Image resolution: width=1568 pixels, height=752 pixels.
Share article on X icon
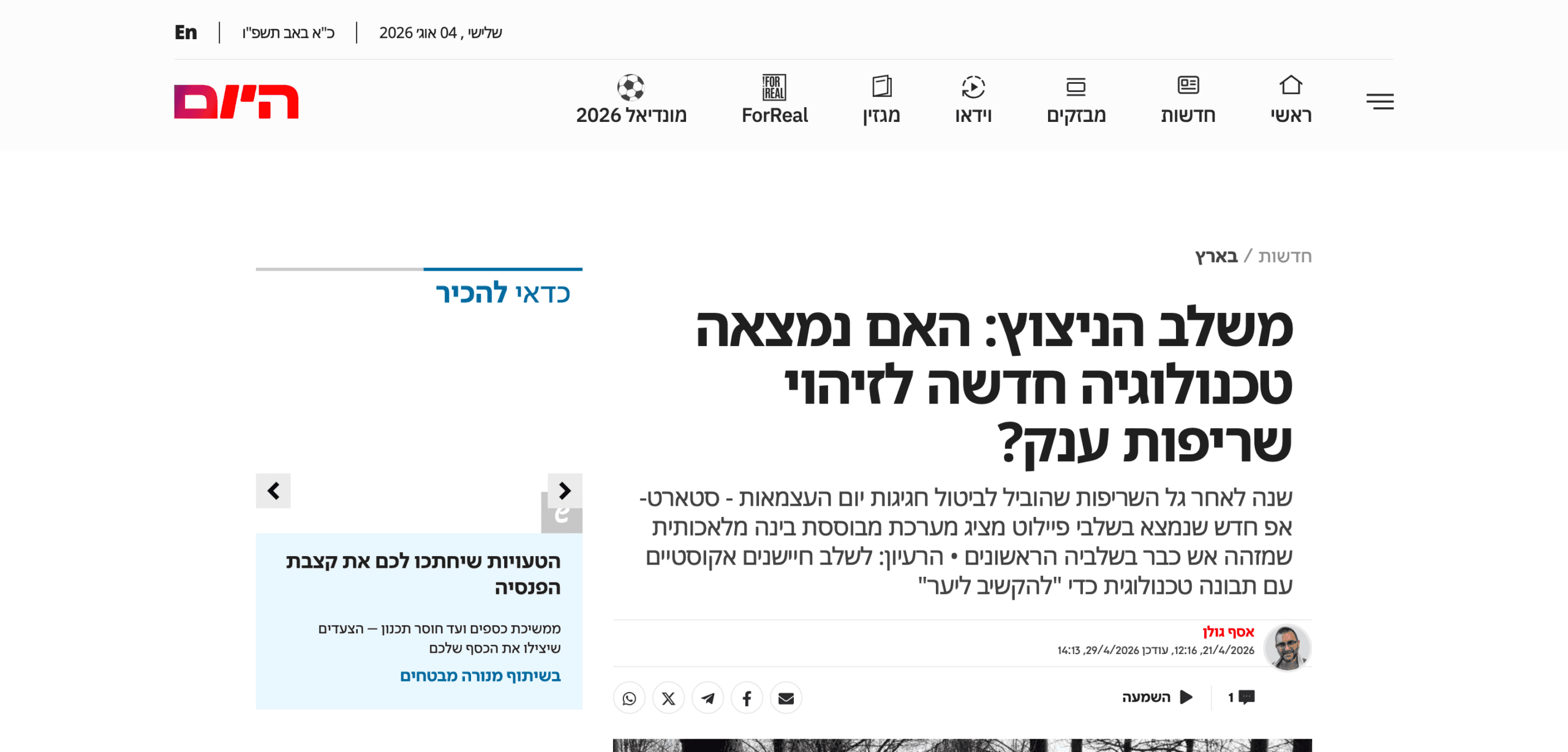point(668,698)
